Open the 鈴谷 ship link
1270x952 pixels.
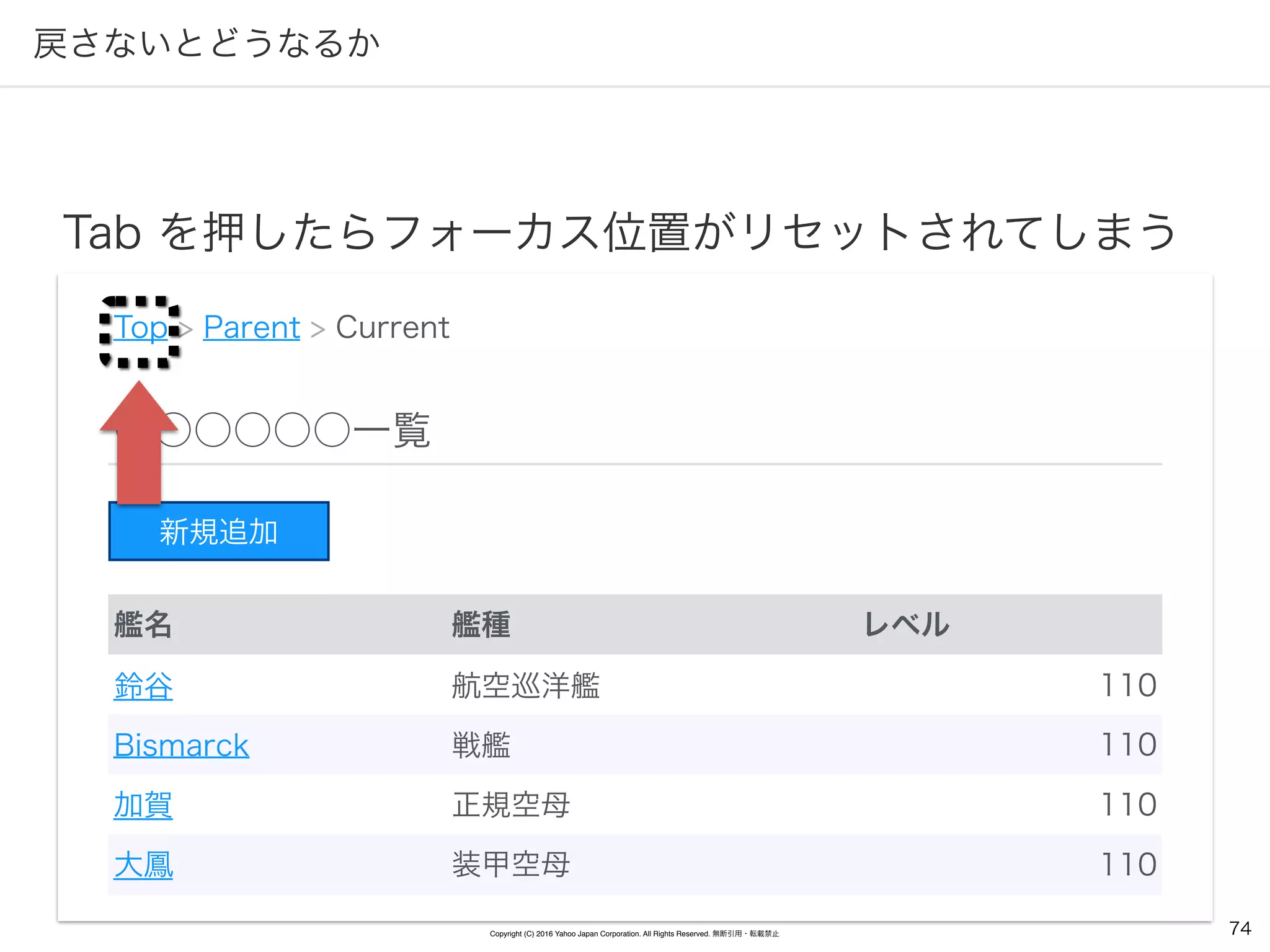point(143,686)
